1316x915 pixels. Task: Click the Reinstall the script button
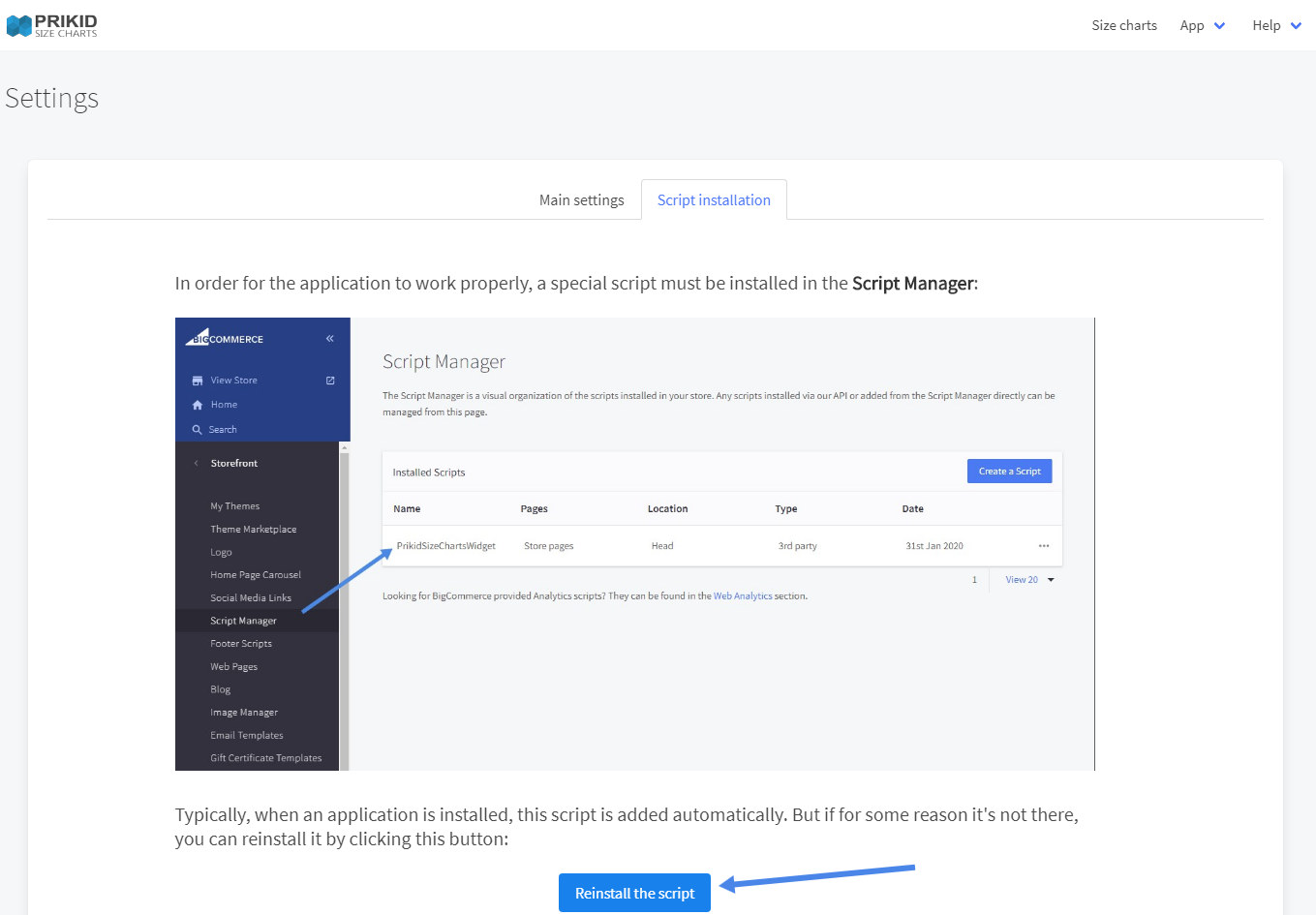click(x=634, y=893)
